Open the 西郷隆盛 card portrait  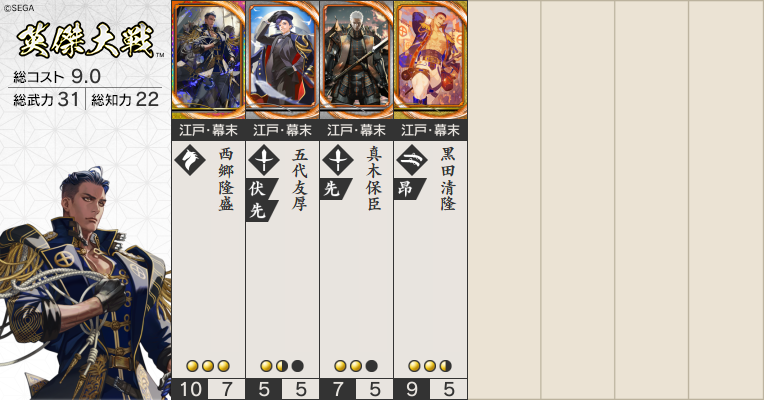[x=209, y=59]
